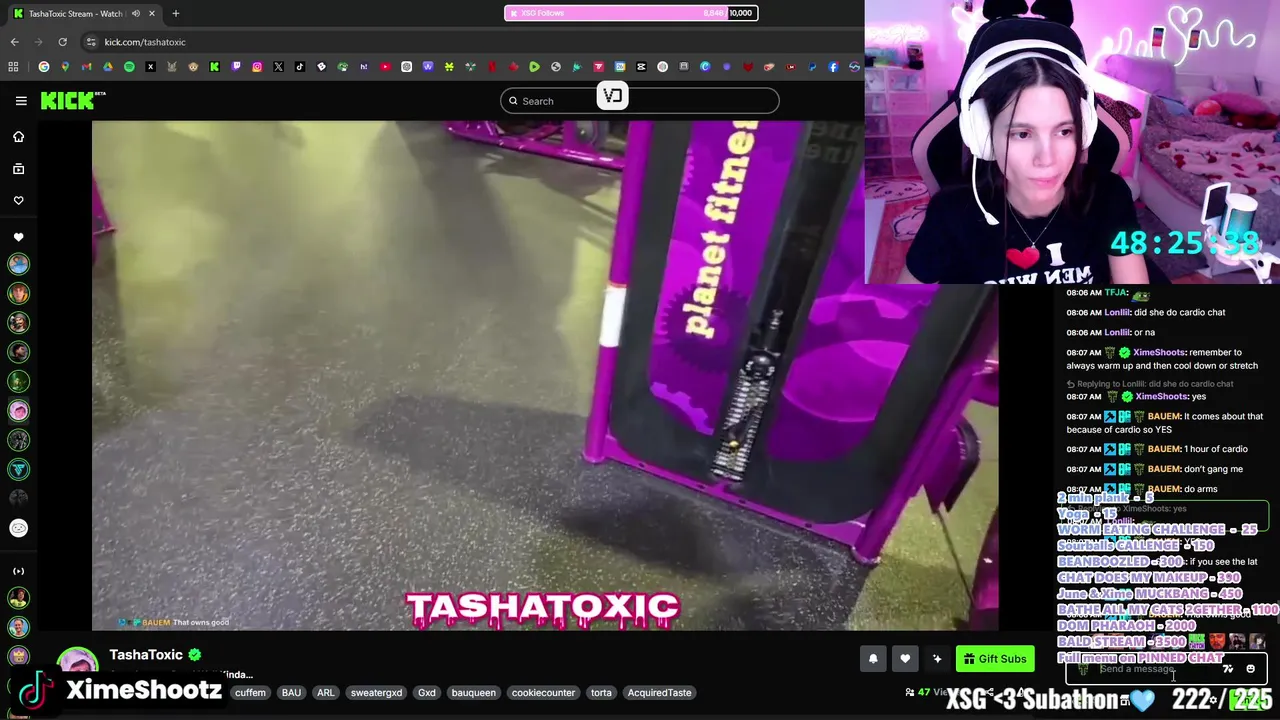
Task: Click the stream video player
Action: click(545, 376)
